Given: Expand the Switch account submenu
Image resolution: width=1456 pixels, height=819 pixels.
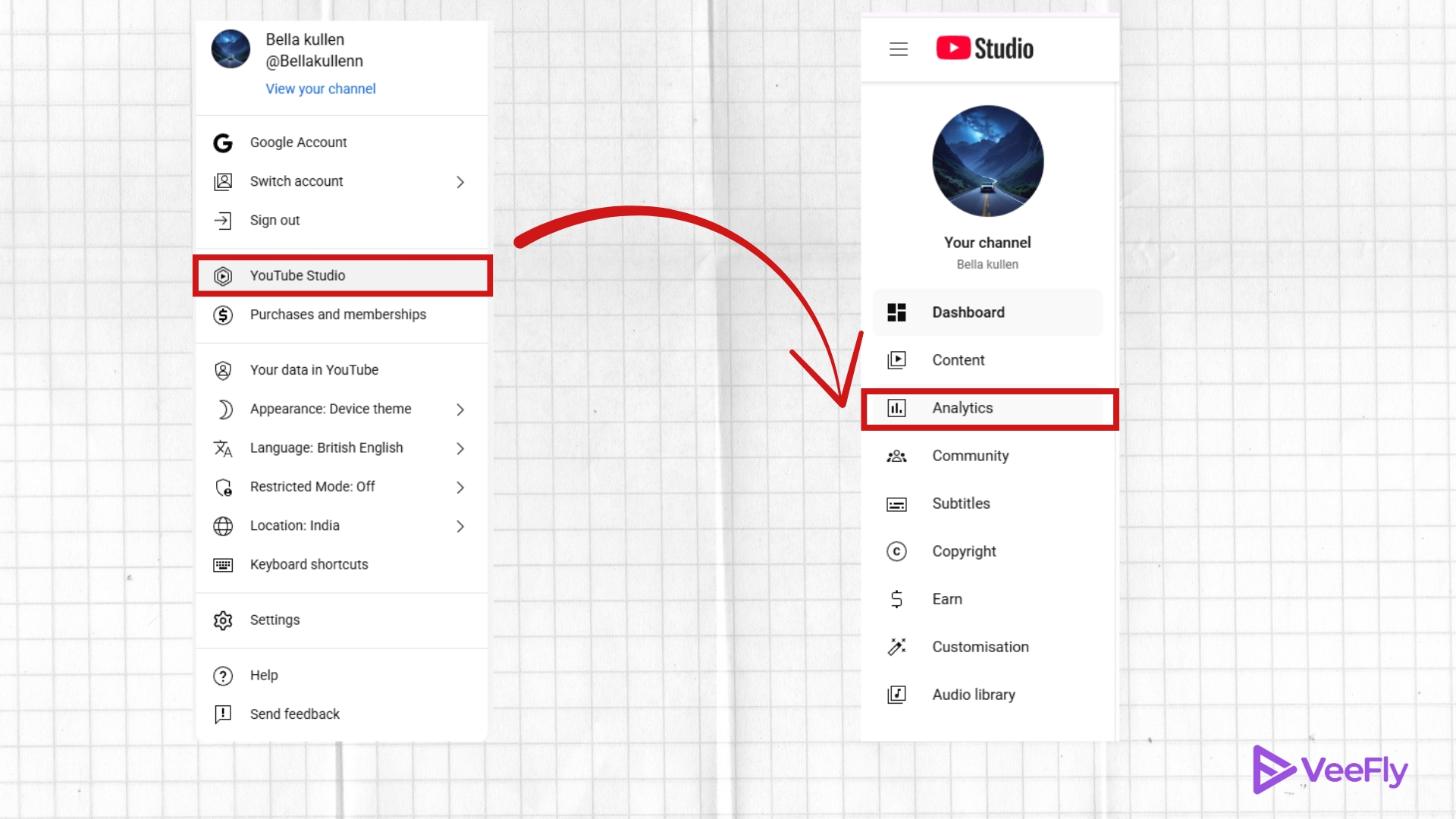Looking at the screenshot, I should click(460, 182).
